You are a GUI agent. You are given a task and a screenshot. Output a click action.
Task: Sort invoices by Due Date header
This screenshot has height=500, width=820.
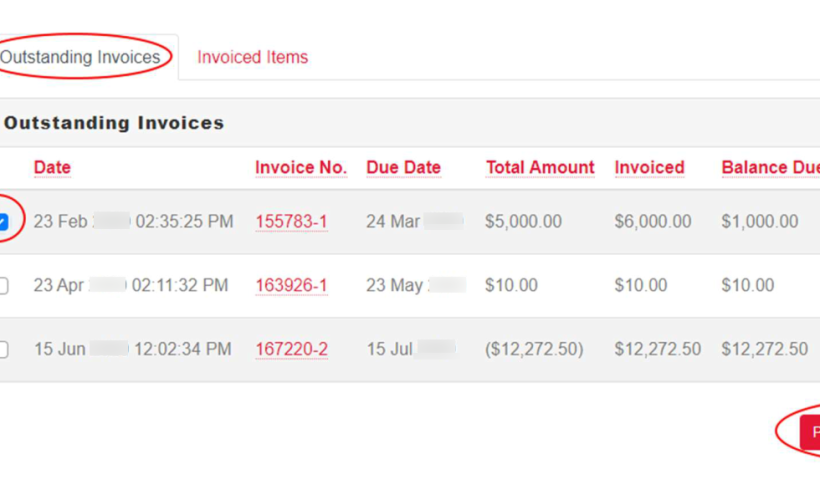[x=404, y=167]
